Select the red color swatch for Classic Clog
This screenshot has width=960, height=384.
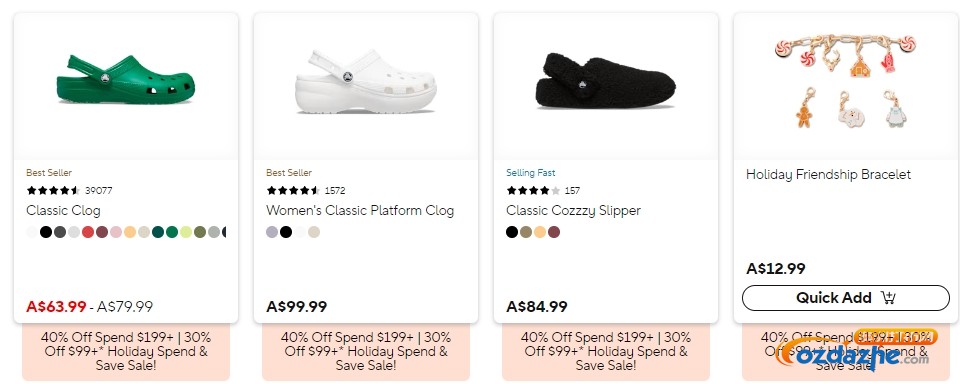coord(88,232)
